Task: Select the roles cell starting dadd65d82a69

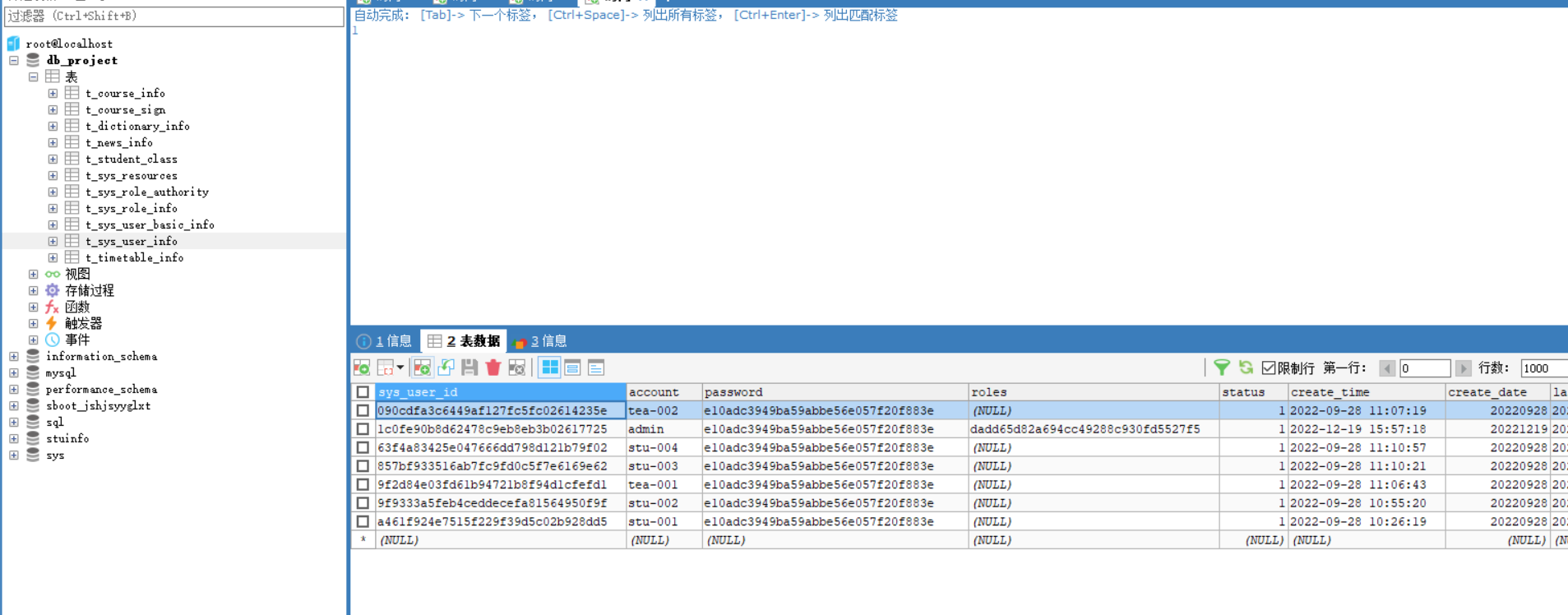Action: point(1094,429)
